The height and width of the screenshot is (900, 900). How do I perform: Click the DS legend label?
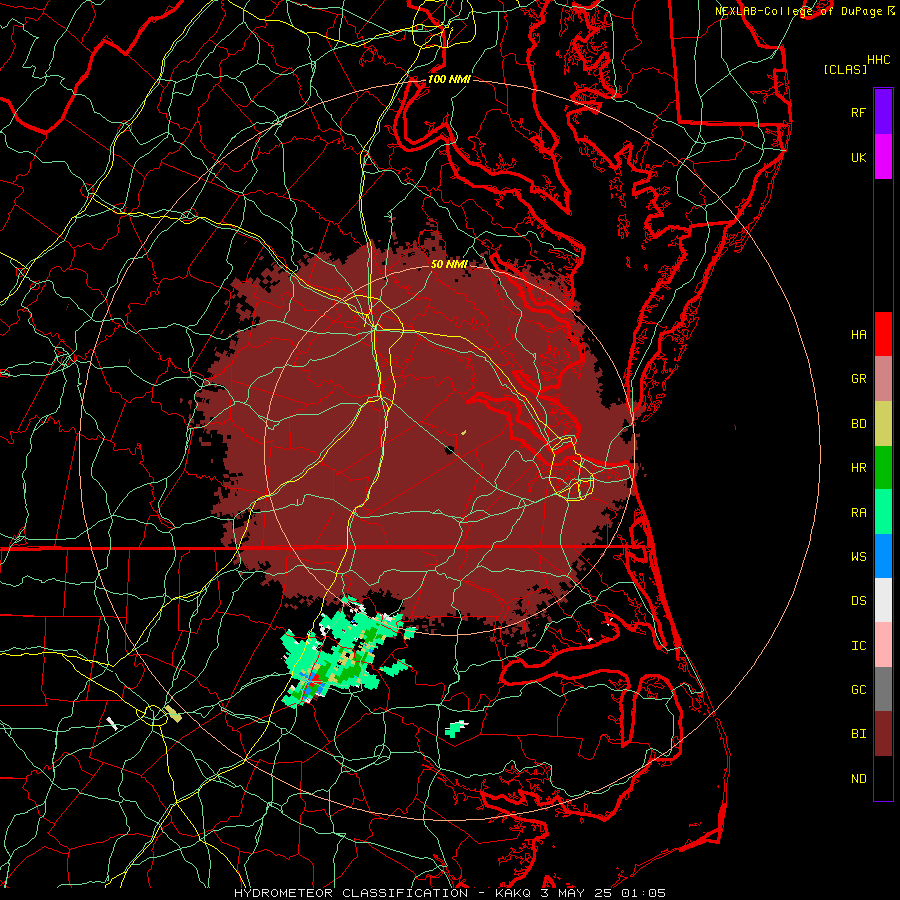pos(858,601)
